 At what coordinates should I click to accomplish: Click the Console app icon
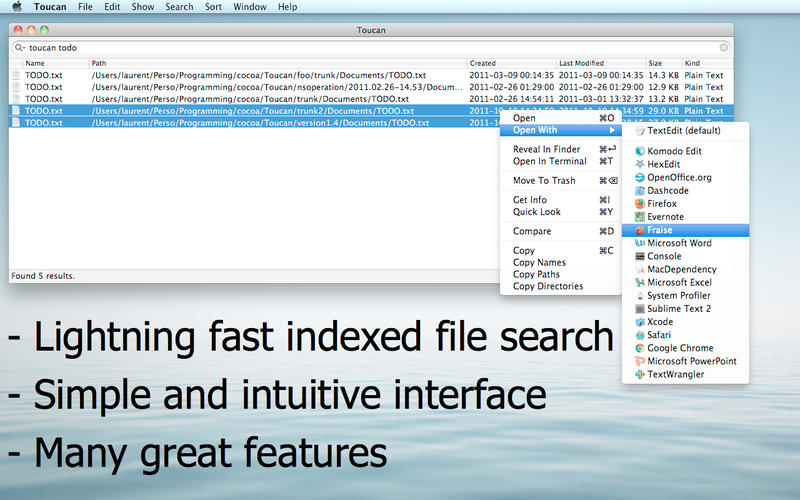coord(640,256)
